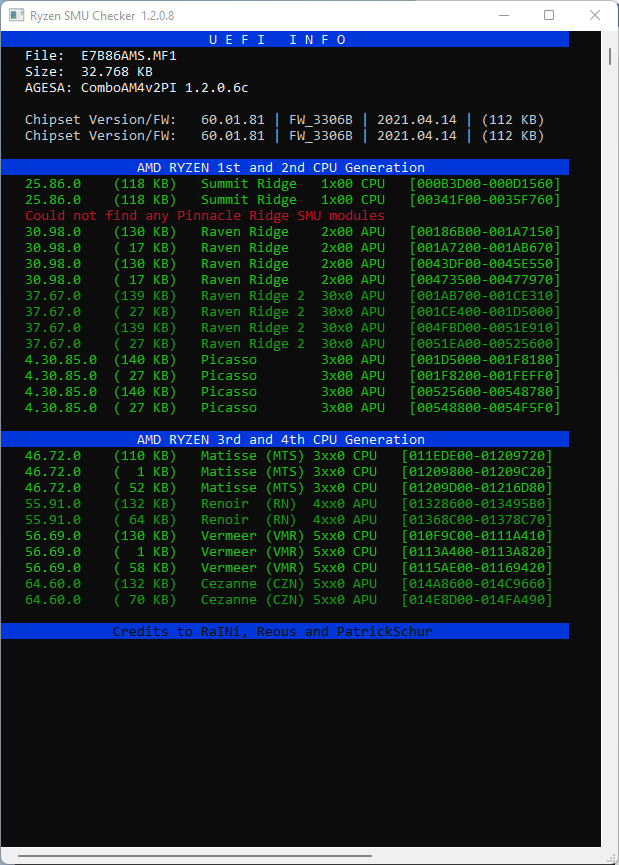Select Raven Ridge address [00473500-00477970]

coord(484,280)
